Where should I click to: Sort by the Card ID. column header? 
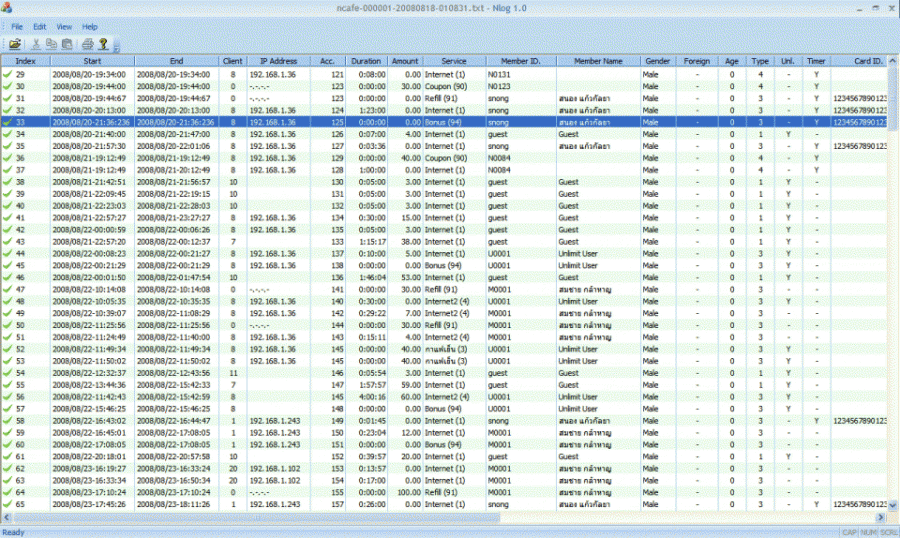(x=859, y=61)
